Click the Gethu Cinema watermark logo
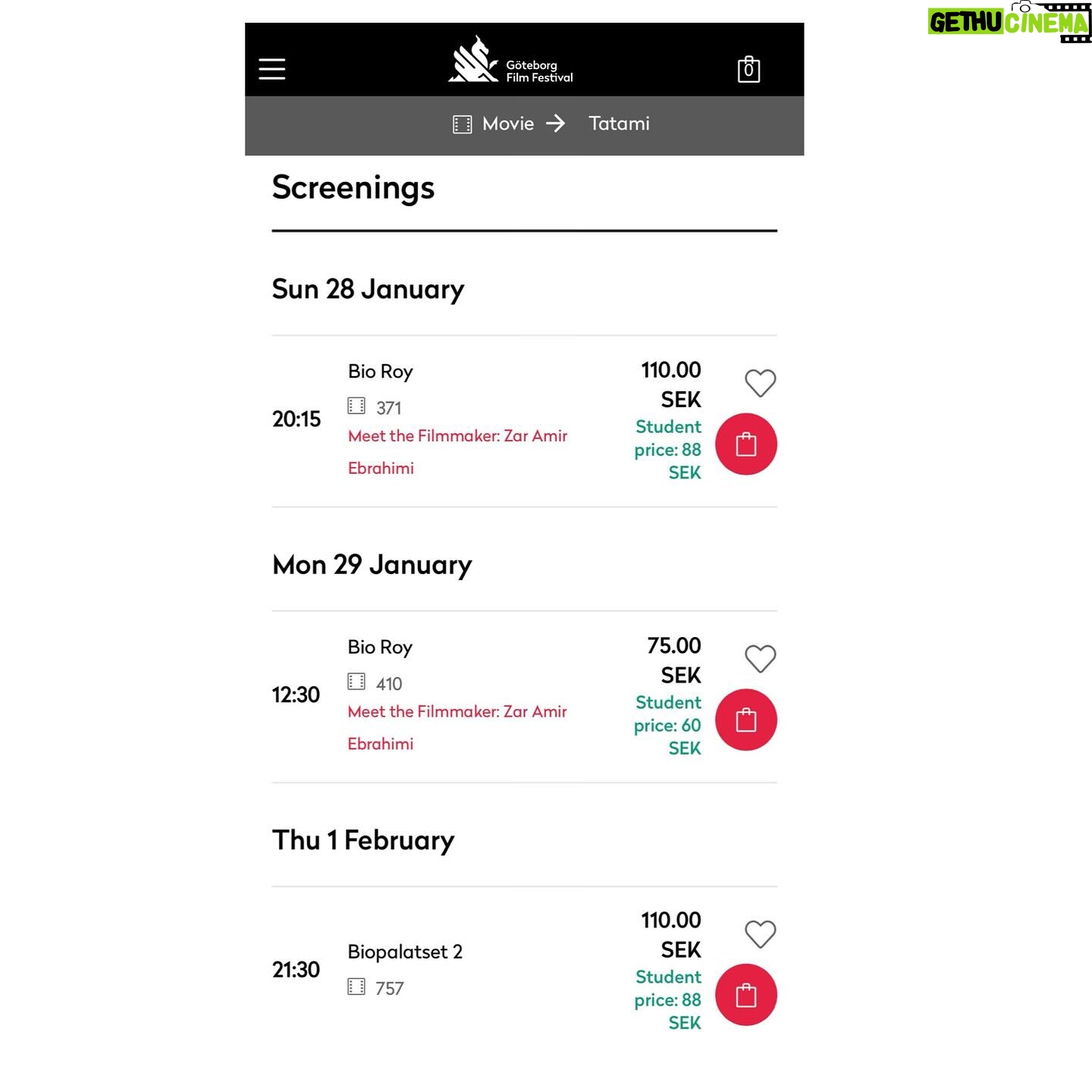1092x1092 pixels. [1009, 22]
